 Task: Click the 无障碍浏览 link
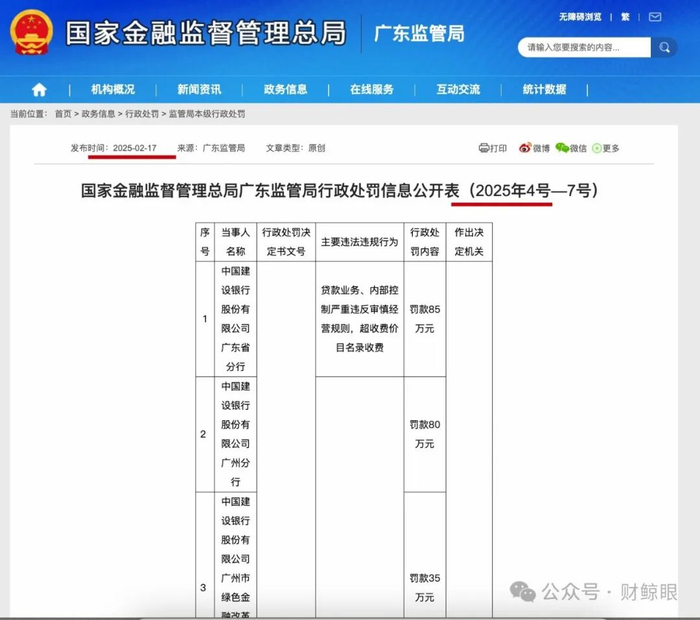point(580,17)
